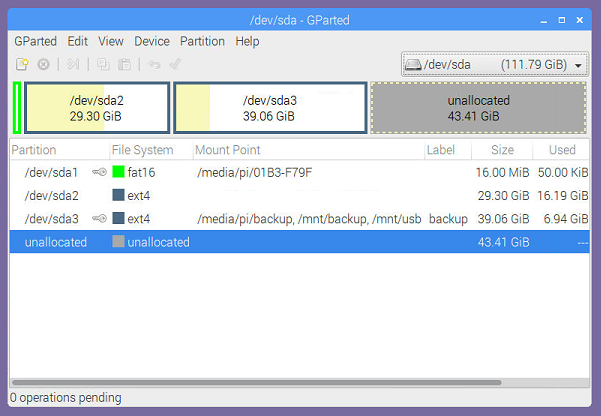This screenshot has width=601, height=416.
Task: Select /dev/sda2 block in disk map
Action: point(97,108)
